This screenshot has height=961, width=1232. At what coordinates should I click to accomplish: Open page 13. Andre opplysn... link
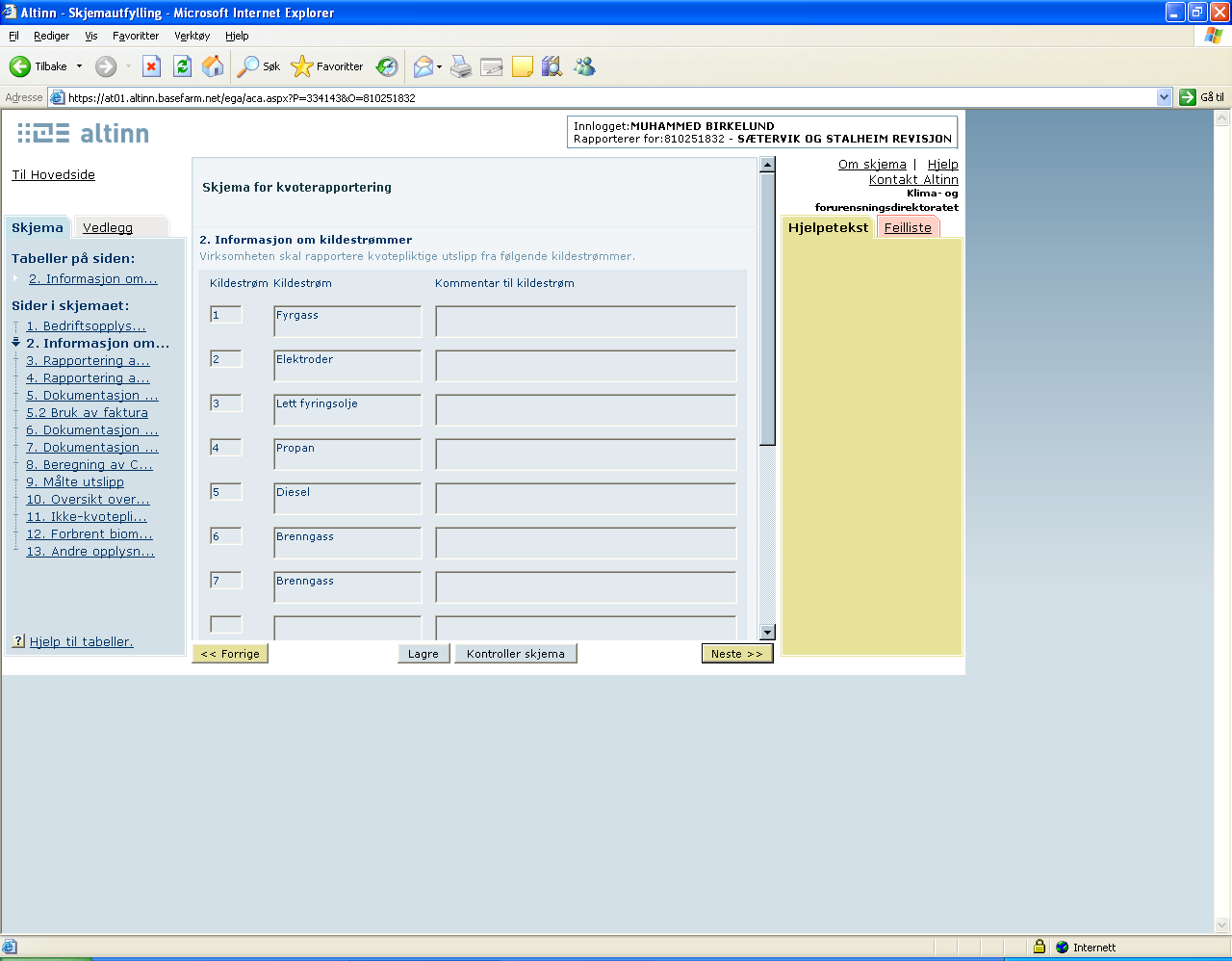[90, 551]
